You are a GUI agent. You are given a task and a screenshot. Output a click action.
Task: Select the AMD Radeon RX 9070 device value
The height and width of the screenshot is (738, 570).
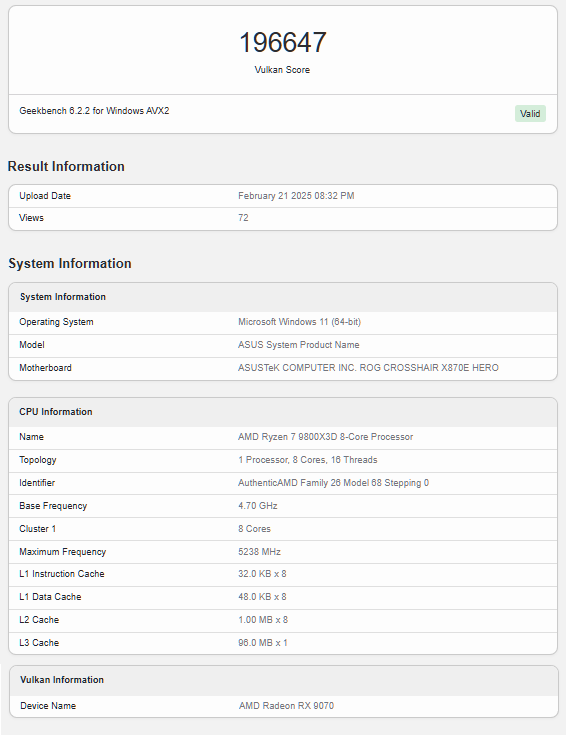[x=286, y=706]
